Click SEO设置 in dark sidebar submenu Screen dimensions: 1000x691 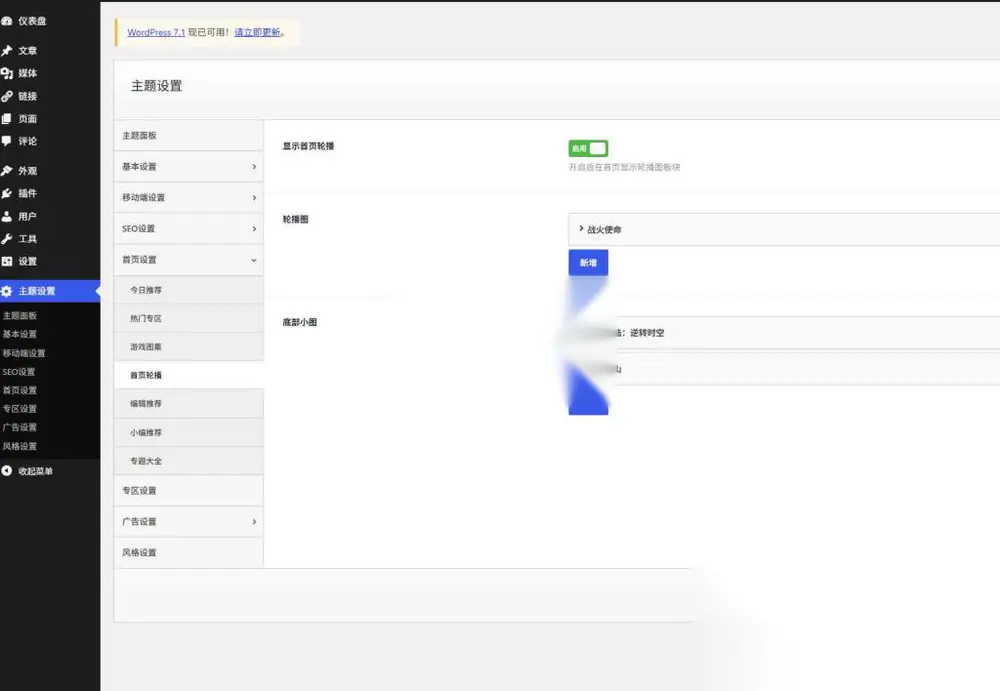tap(18, 371)
